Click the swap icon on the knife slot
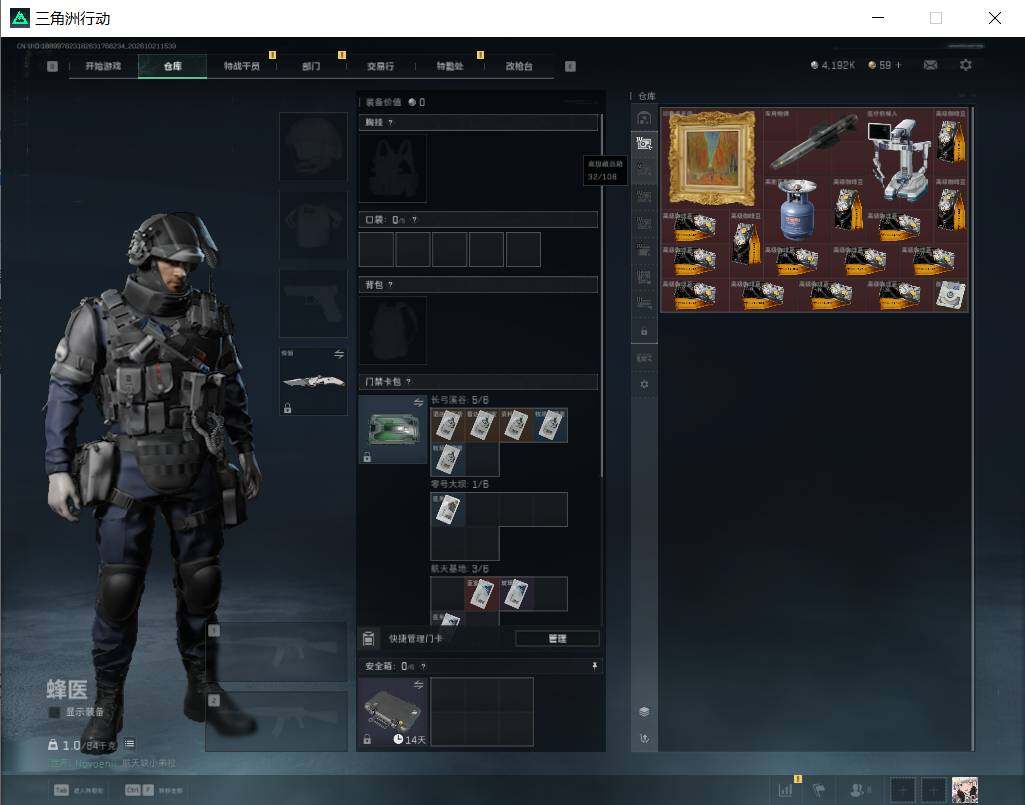The image size is (1025, 805). 339,354
